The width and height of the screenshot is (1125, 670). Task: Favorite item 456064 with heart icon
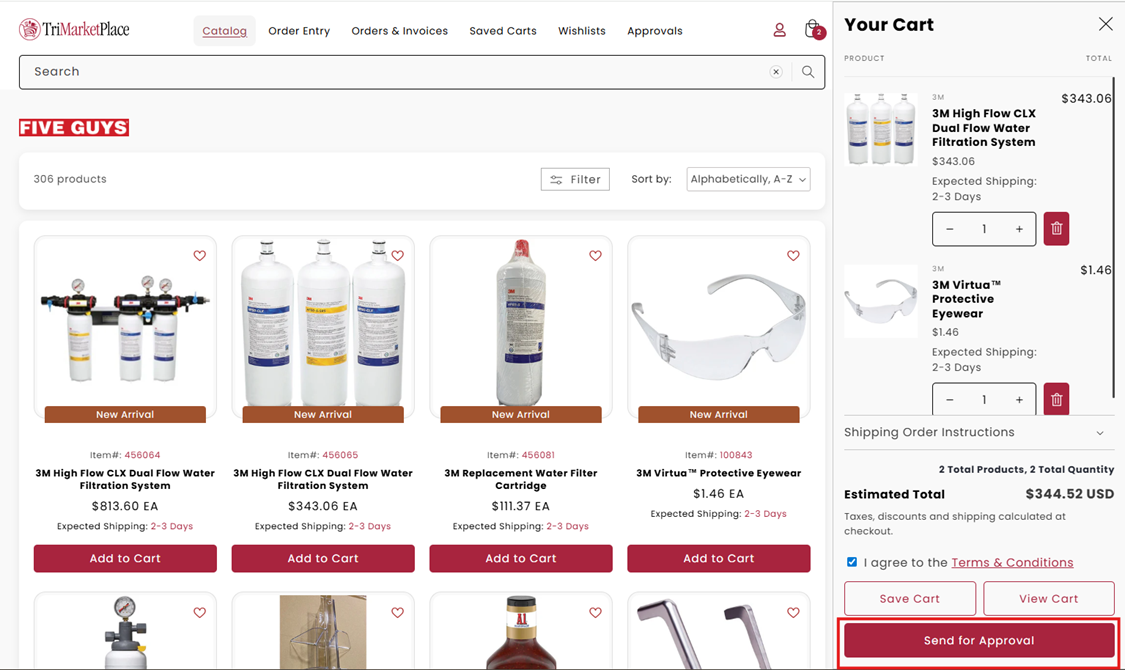point(199,255)
